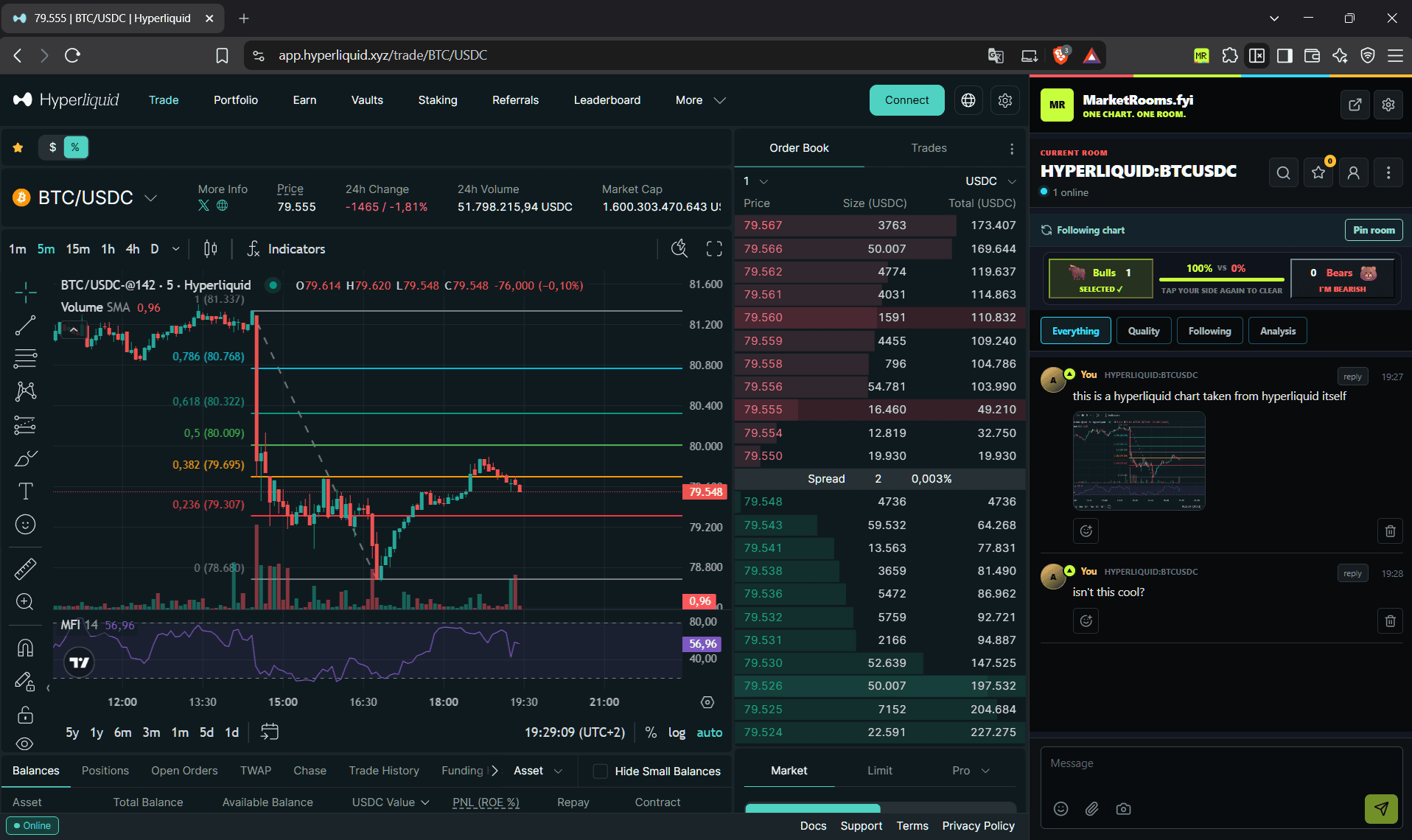1412x840 pixels.
Task: Go to the Portfolio page
Action: click(x=236, y=100)
